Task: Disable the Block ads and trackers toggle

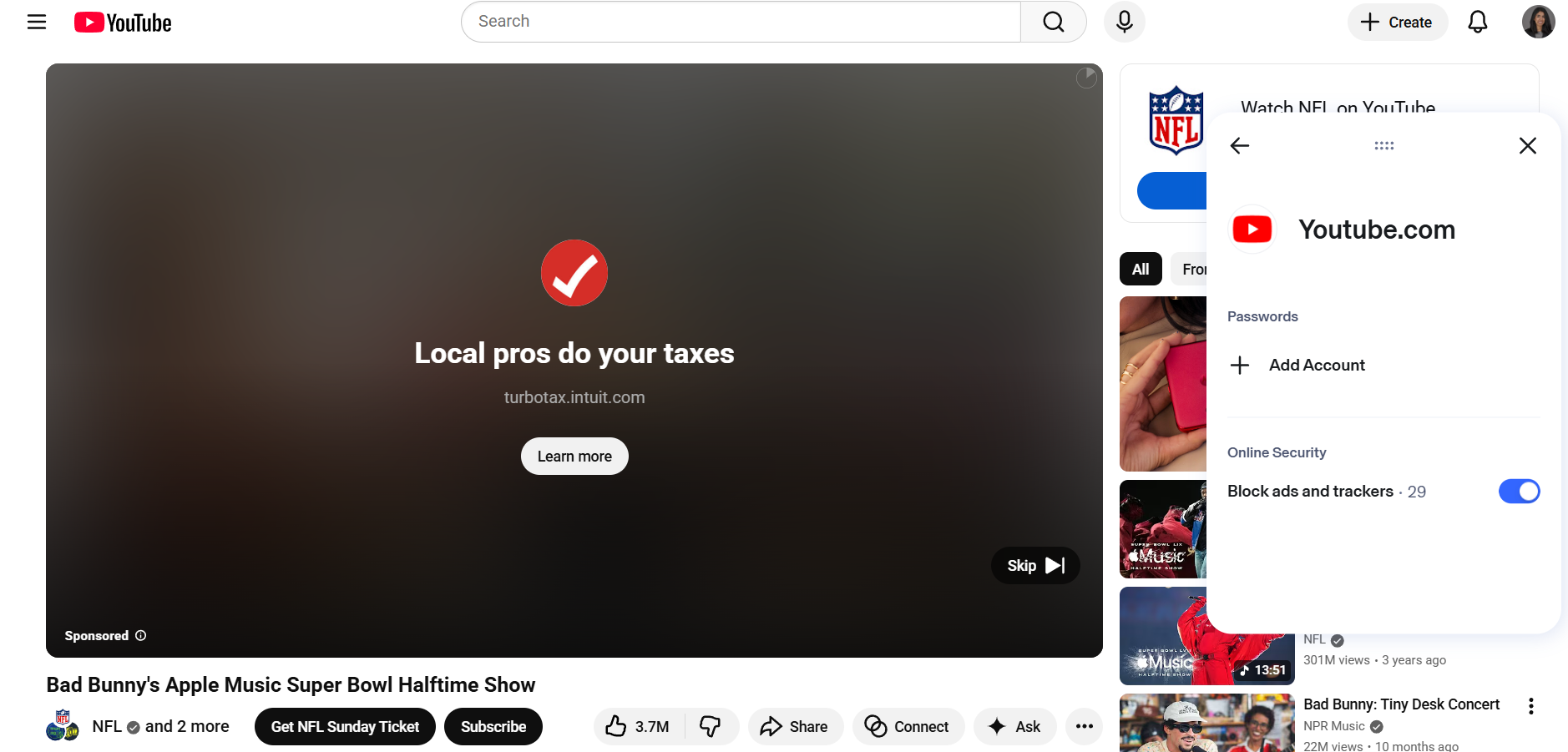Action: point(1519,491)
